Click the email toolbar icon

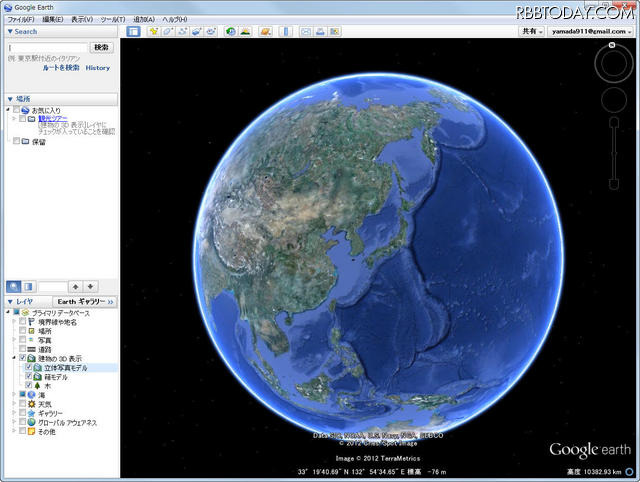pos(307,32)
